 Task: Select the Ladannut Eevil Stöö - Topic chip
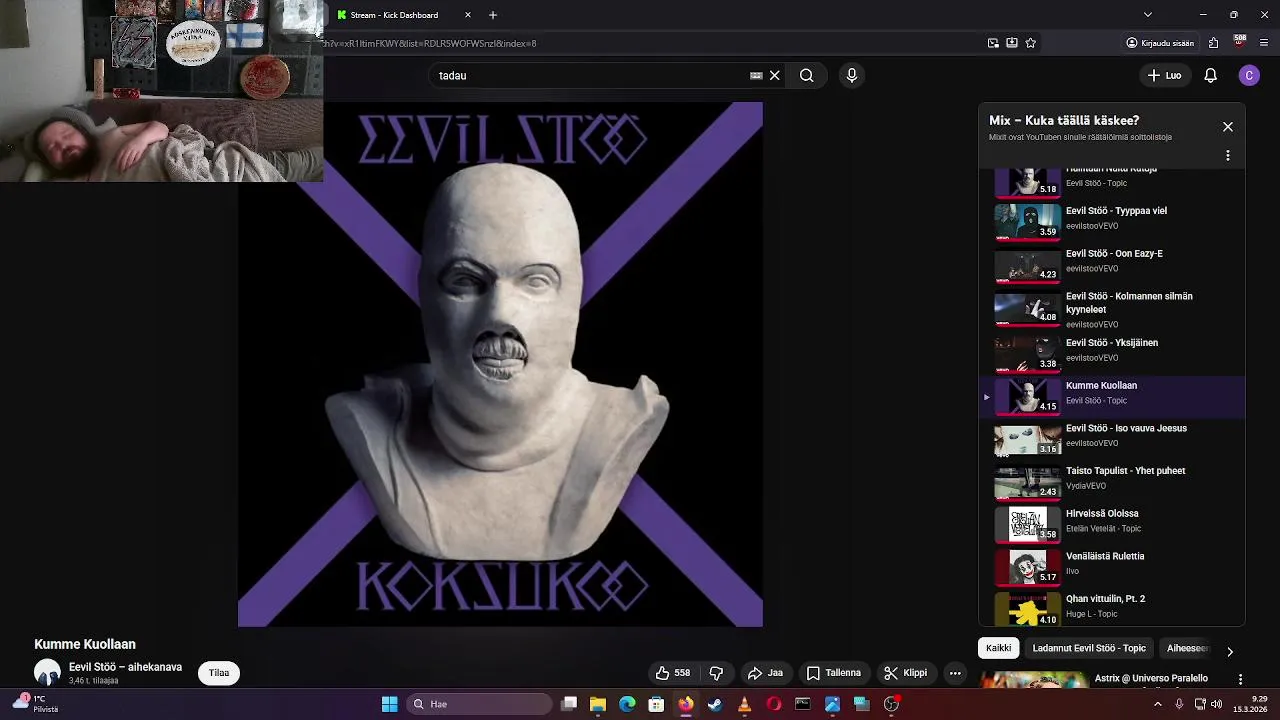tap(1089, 648)
